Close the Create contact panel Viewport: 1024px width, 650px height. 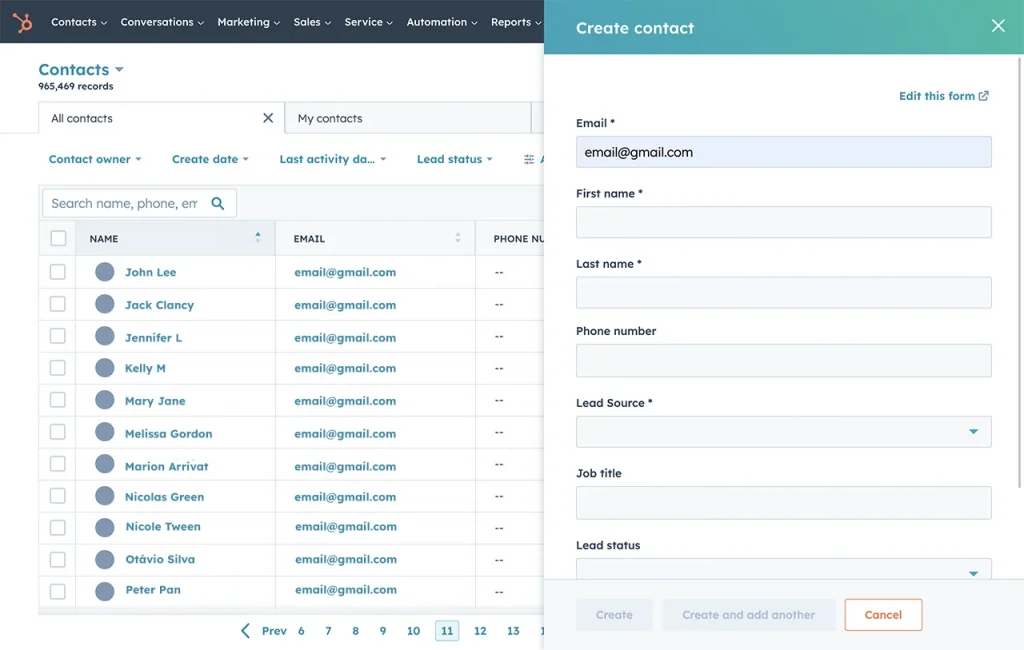point(997,26)
